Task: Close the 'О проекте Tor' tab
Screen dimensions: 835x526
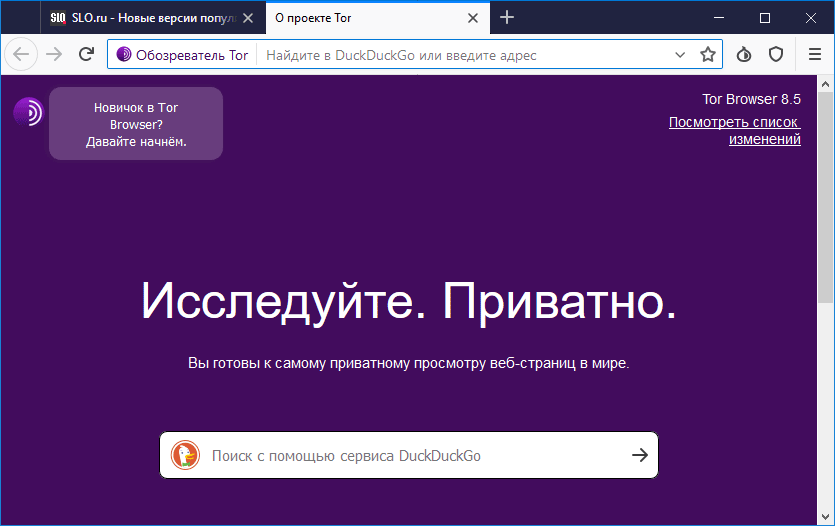Action: tap(472, 18)
